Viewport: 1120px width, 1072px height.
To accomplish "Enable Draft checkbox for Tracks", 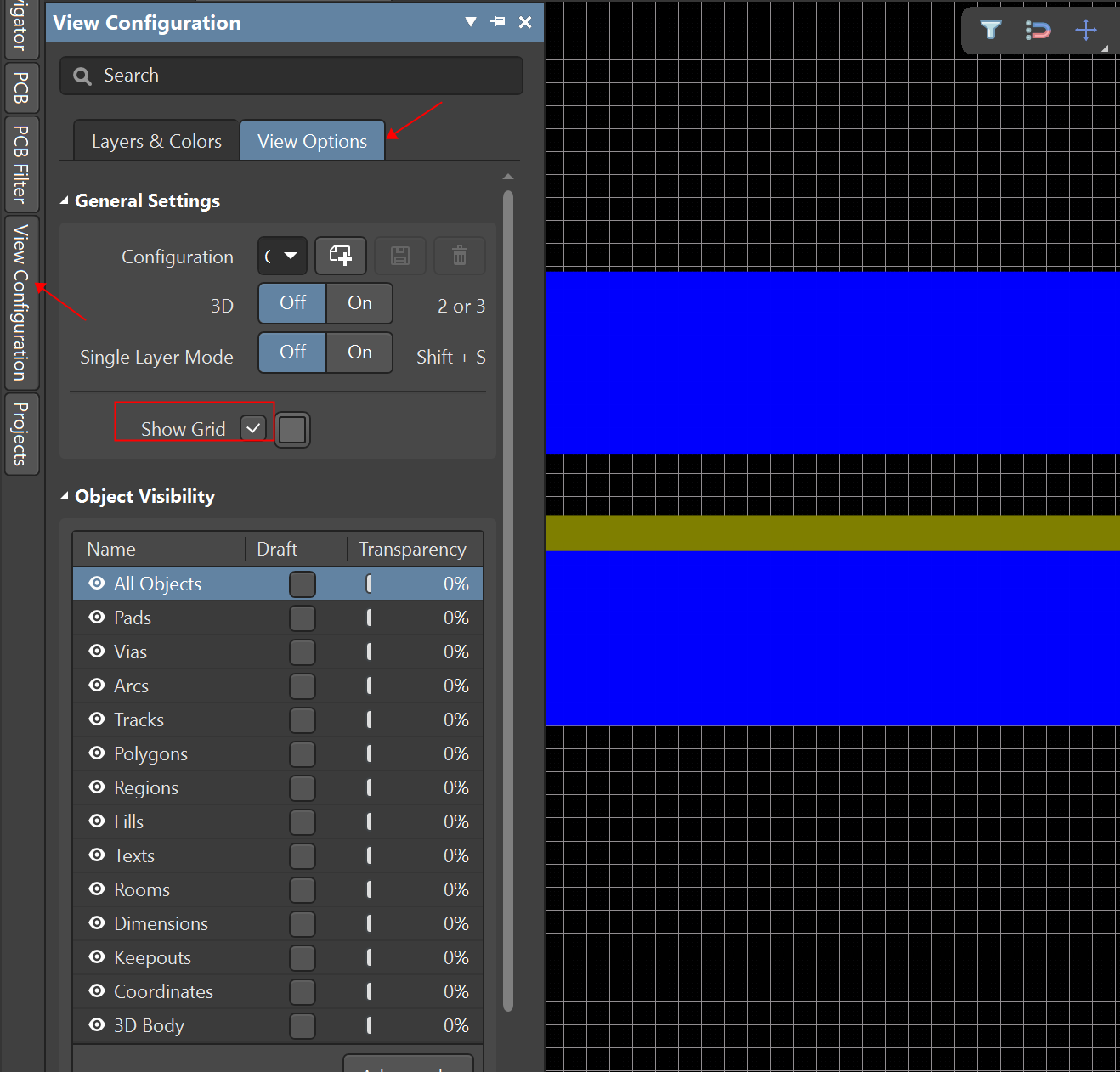I will 302,720.
